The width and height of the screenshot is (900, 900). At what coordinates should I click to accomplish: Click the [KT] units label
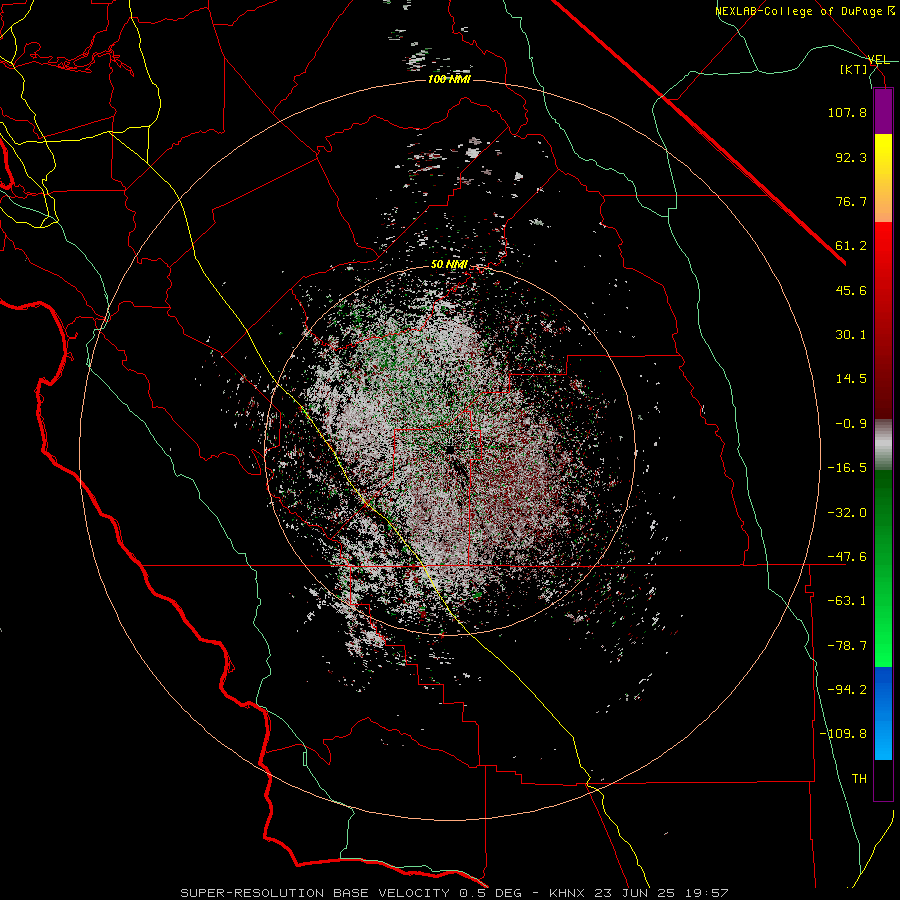pyautogui.click(x=854, y=69)
